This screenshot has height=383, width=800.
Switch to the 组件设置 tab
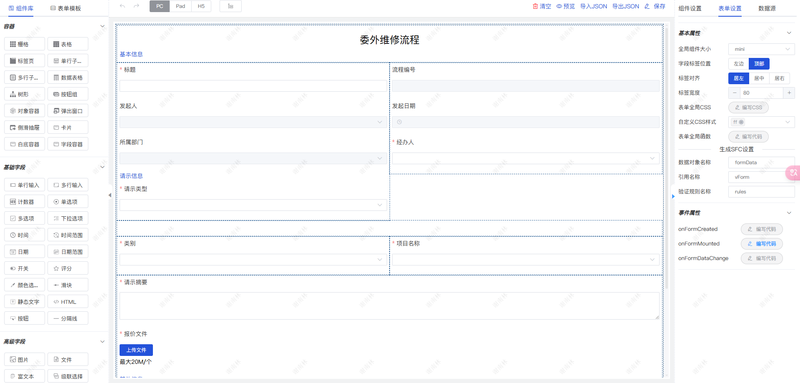689,8
